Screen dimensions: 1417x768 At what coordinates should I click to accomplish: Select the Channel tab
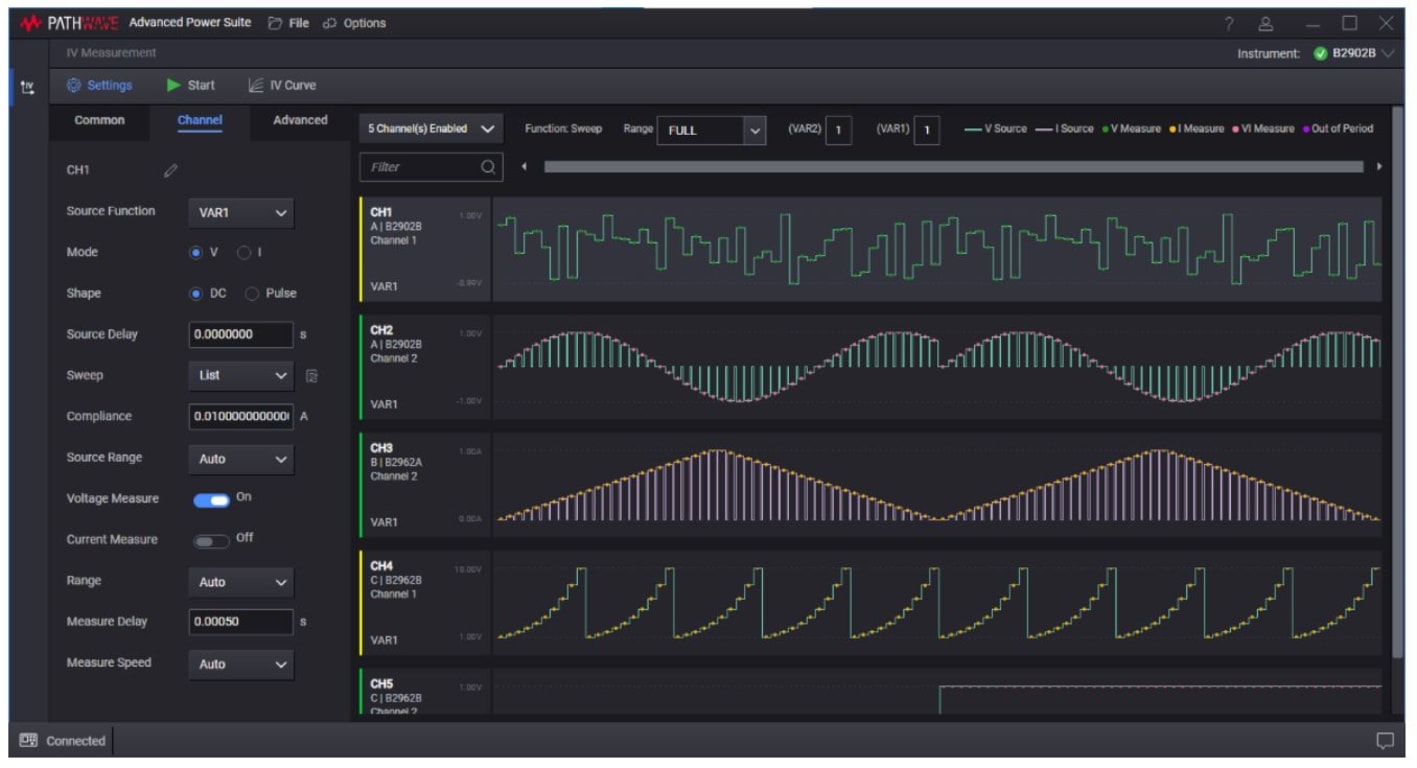coord(200,120)
